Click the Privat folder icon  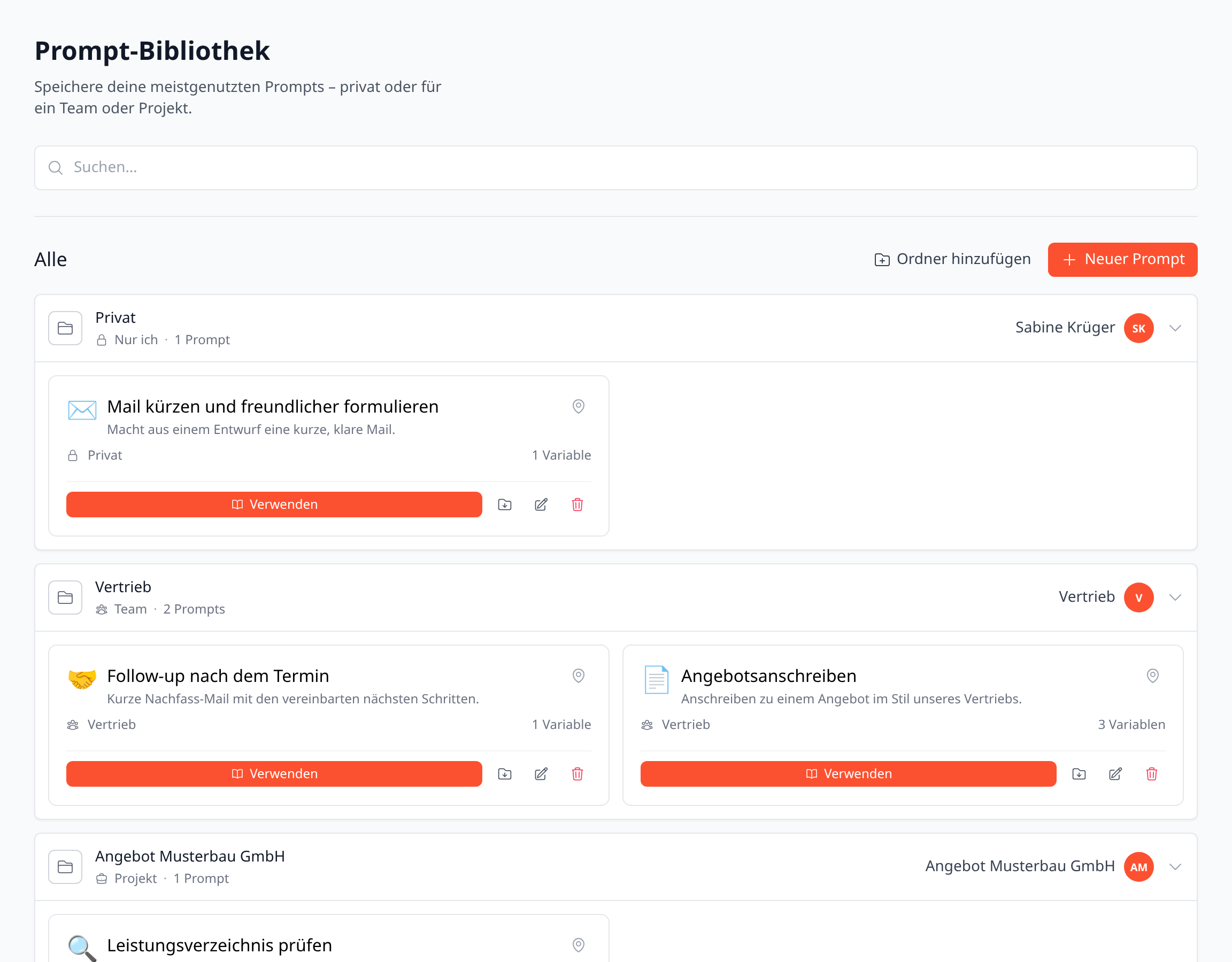65,328
